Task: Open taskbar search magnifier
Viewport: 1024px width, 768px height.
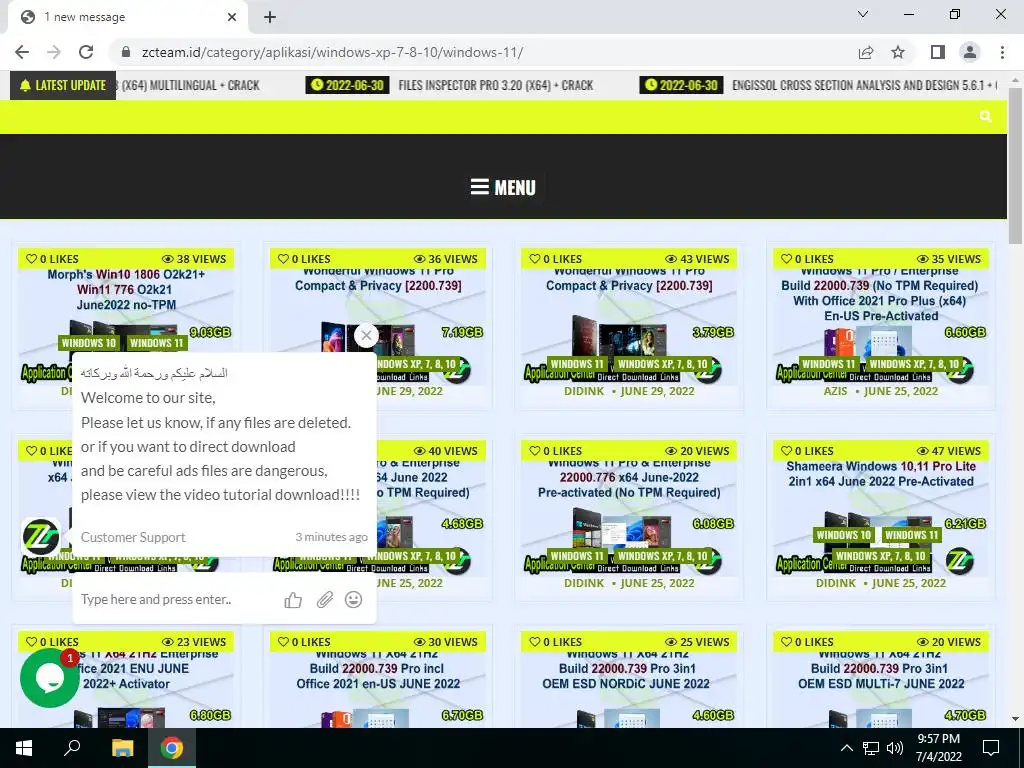Action: pyautogui.click(x=72, y=748)
